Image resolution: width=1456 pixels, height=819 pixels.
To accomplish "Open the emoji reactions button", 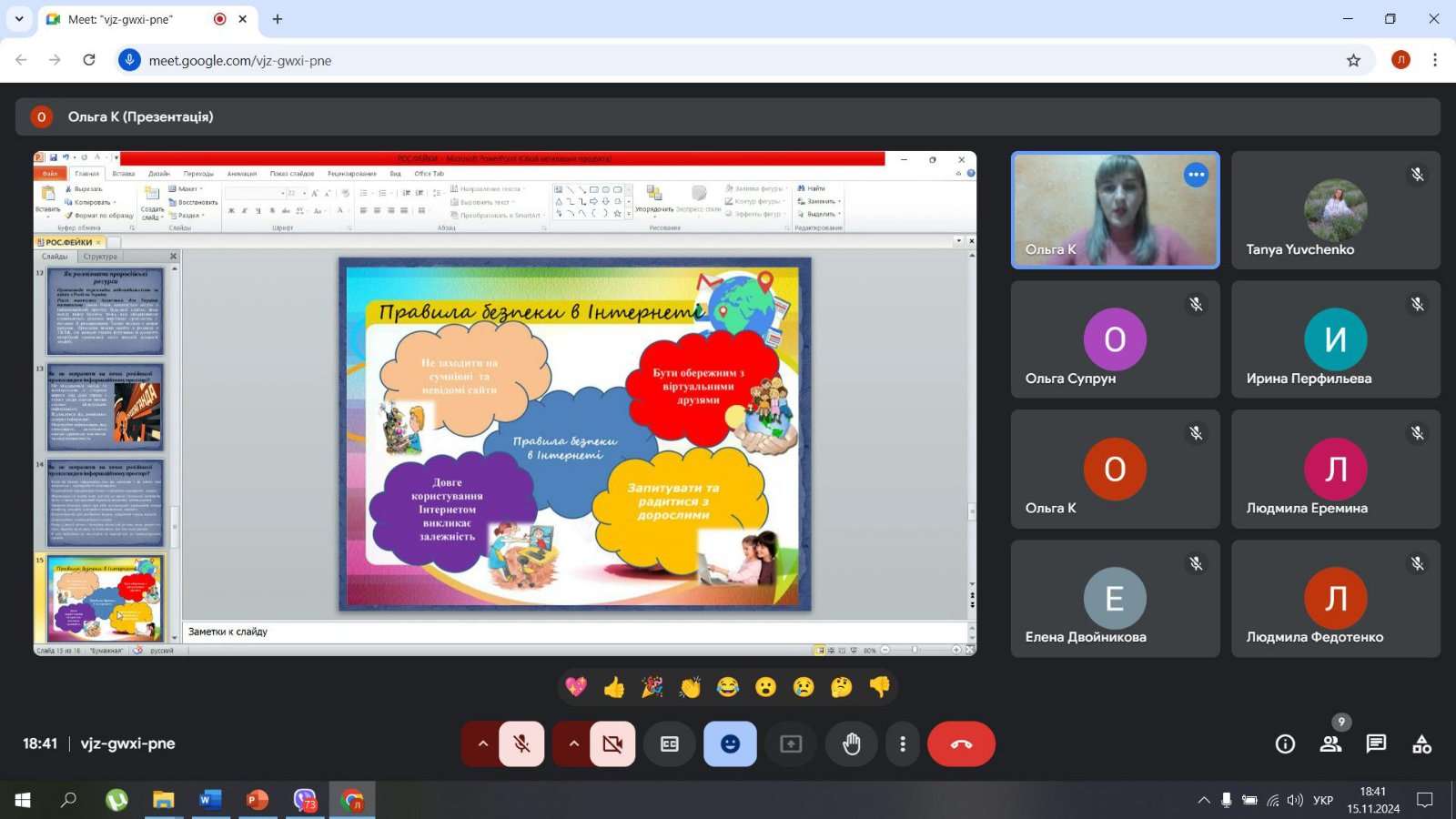I will 730,744.
